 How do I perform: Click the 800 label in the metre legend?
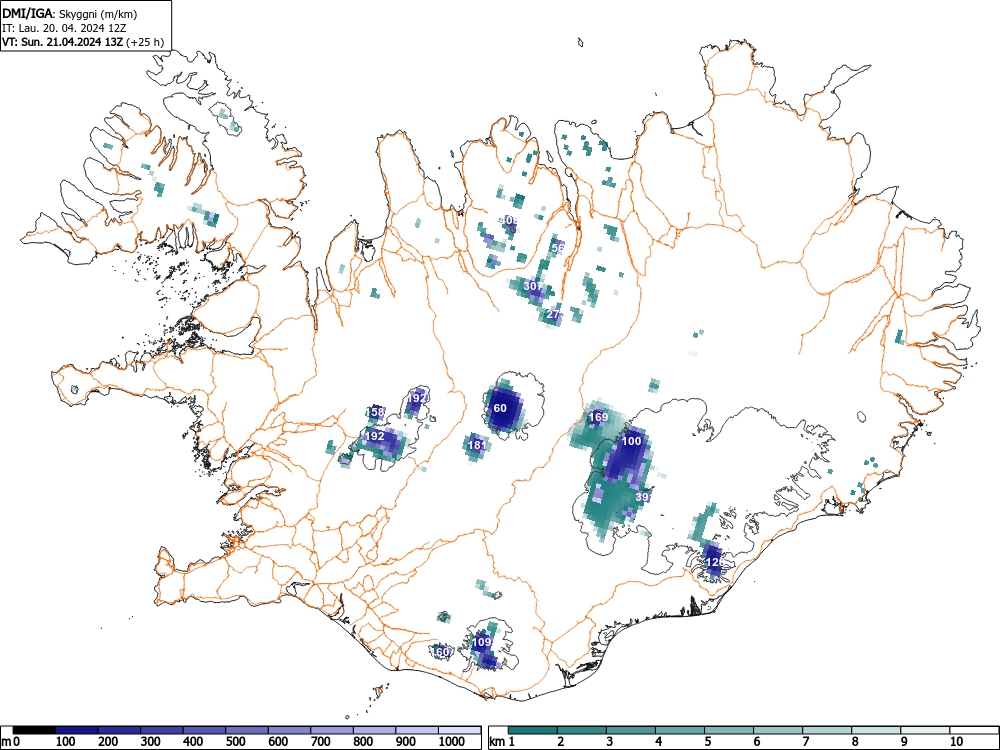click(364, 742)
